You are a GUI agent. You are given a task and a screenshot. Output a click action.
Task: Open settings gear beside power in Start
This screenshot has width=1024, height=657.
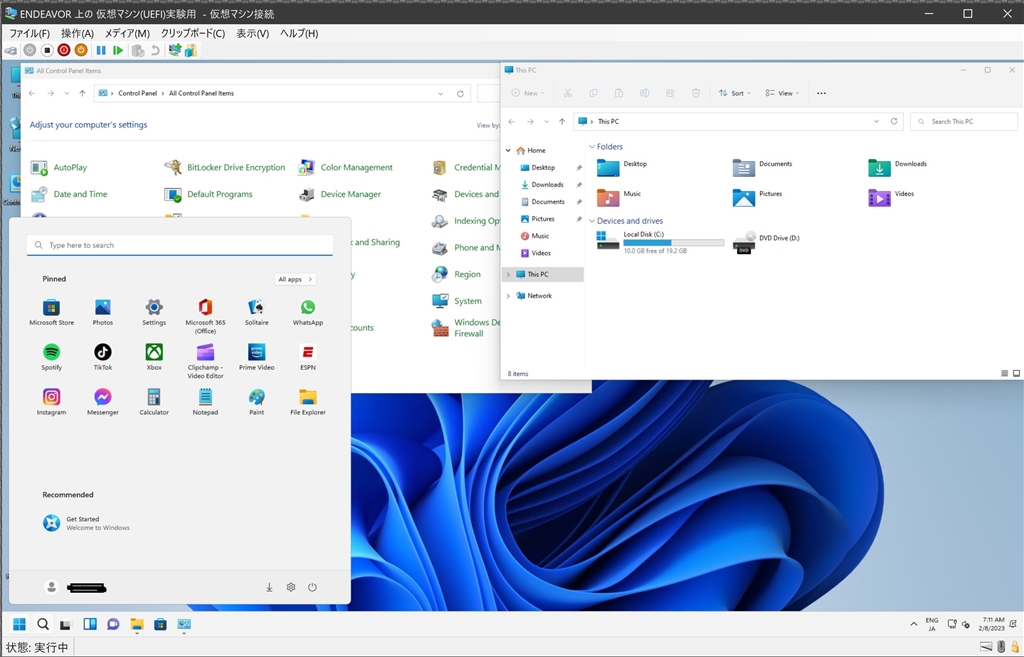(x=291, y=587)
